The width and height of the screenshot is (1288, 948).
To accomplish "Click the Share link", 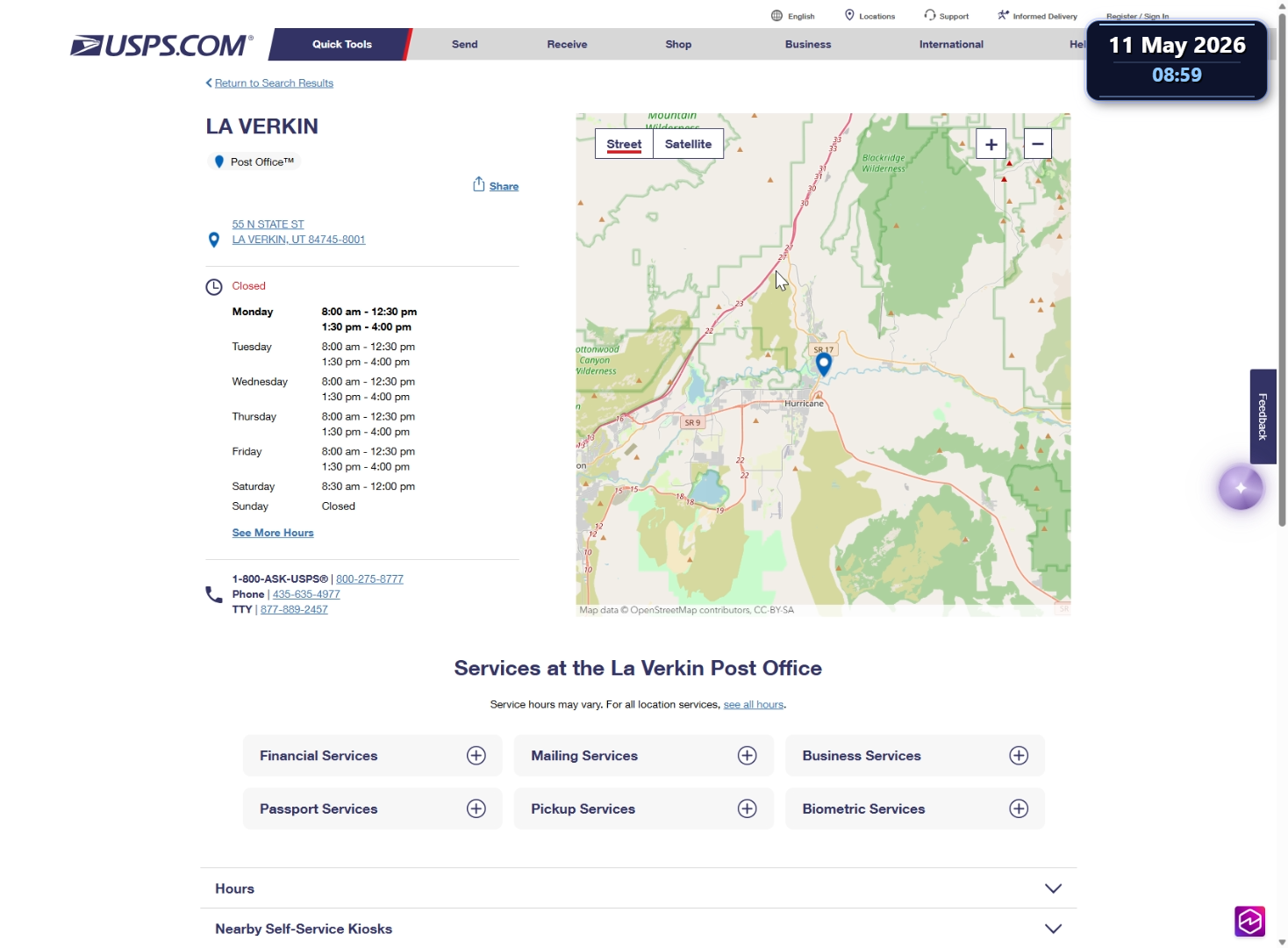I will 504,186.
